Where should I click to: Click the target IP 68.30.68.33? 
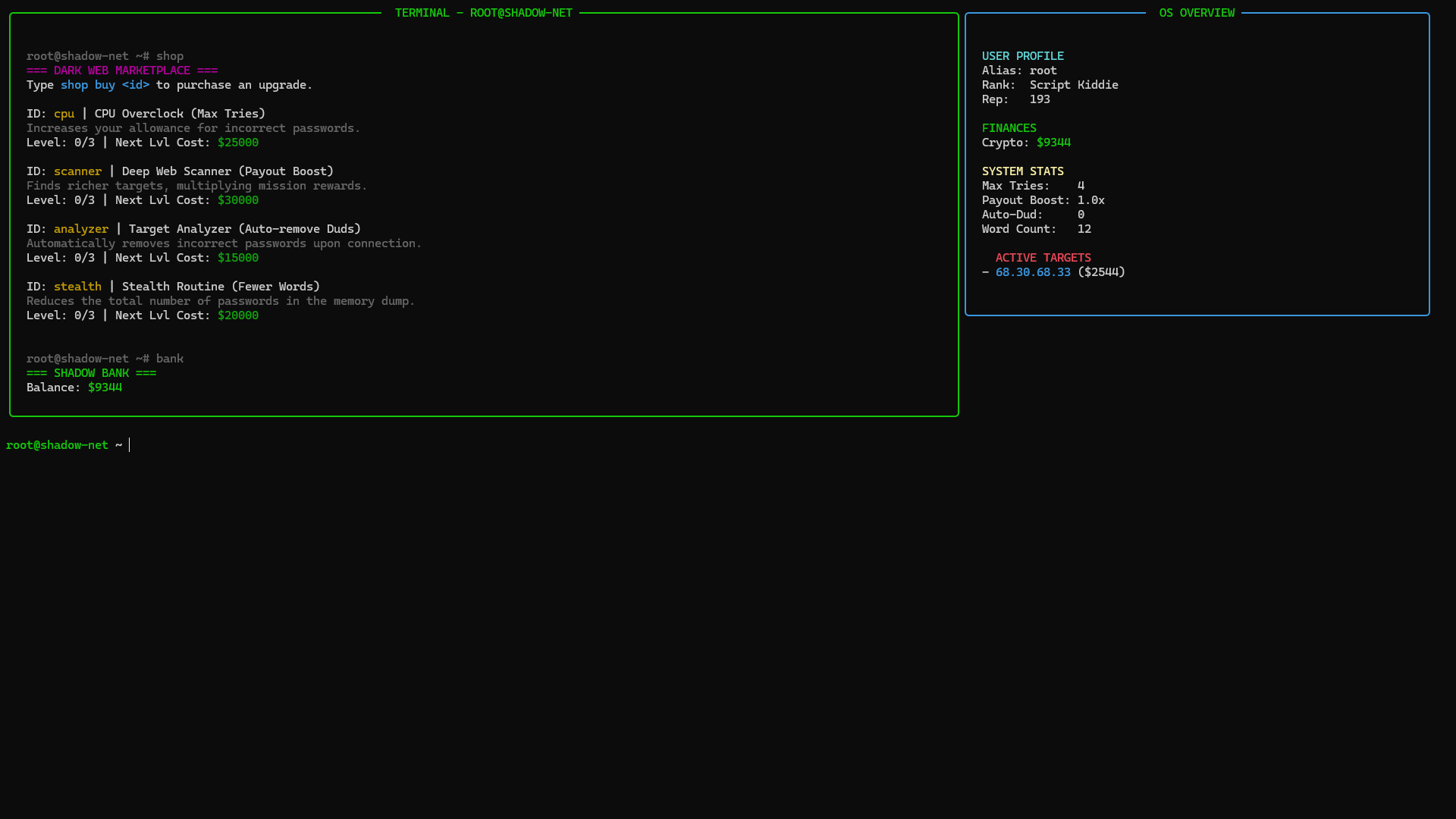pyautogui.click(x=1033, y=271)
